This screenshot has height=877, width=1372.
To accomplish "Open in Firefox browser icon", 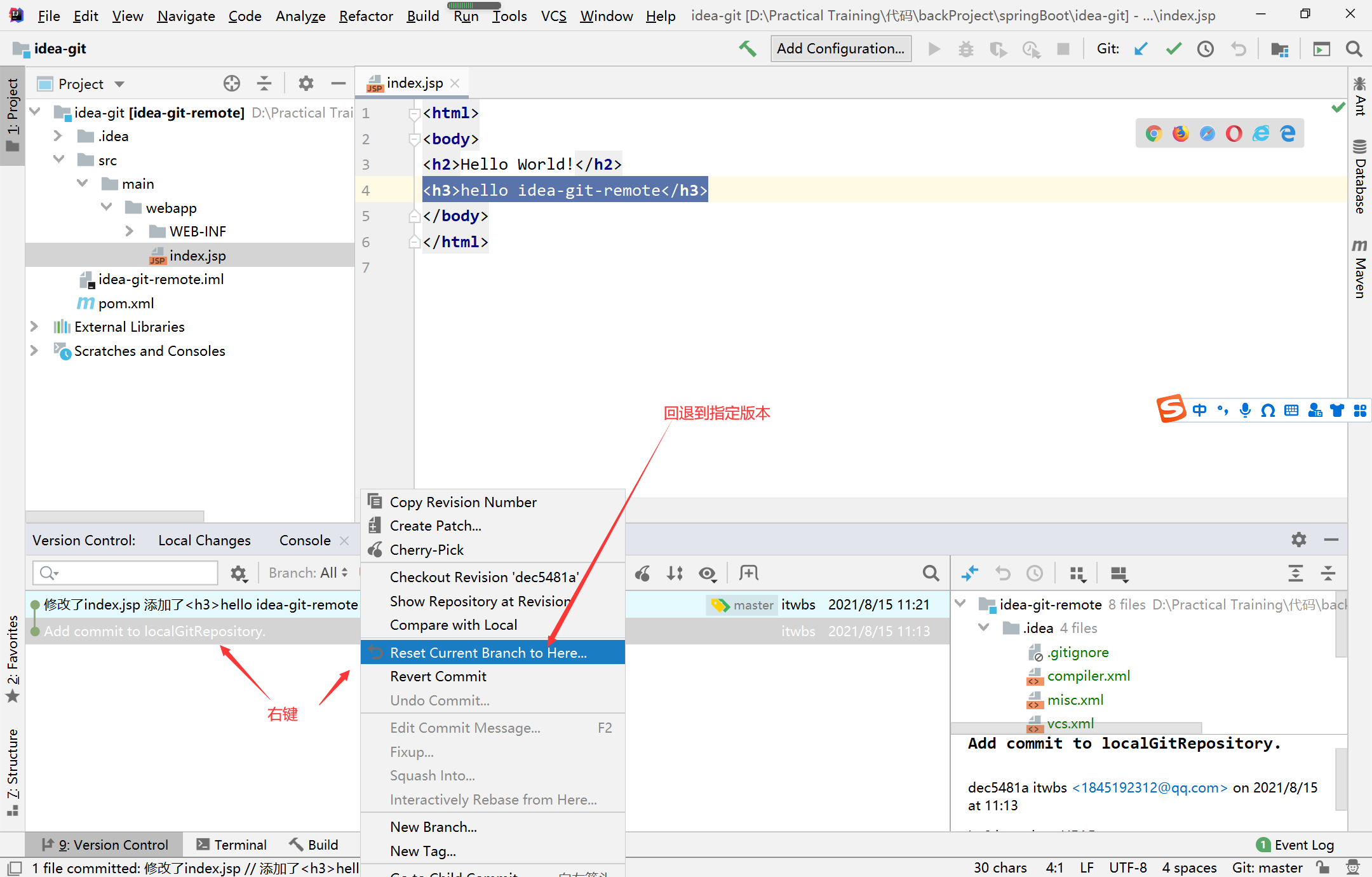I will (1180, 133).
